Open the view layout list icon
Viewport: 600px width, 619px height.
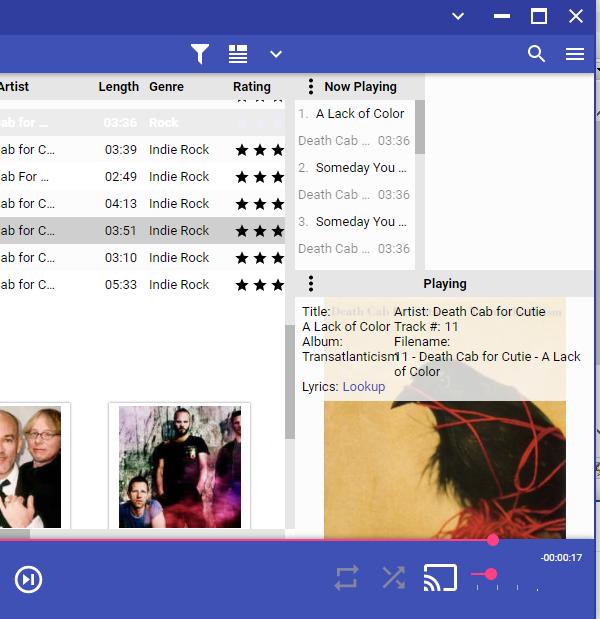coord(238,54)
